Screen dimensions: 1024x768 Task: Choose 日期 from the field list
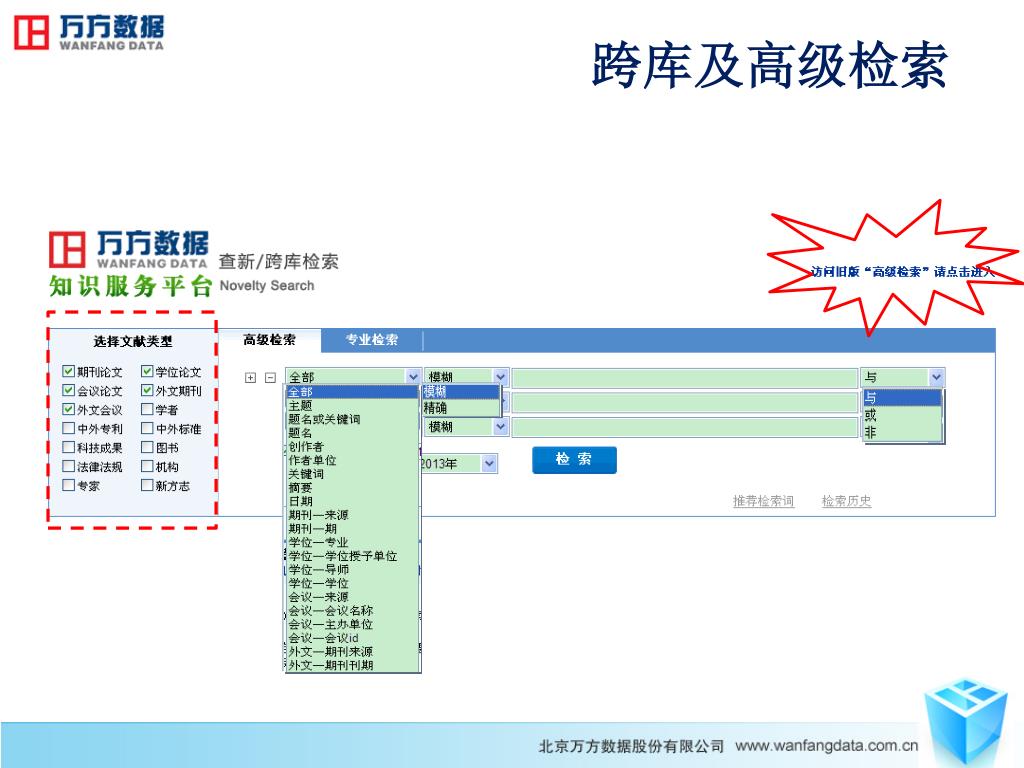[x=351, y=502]
